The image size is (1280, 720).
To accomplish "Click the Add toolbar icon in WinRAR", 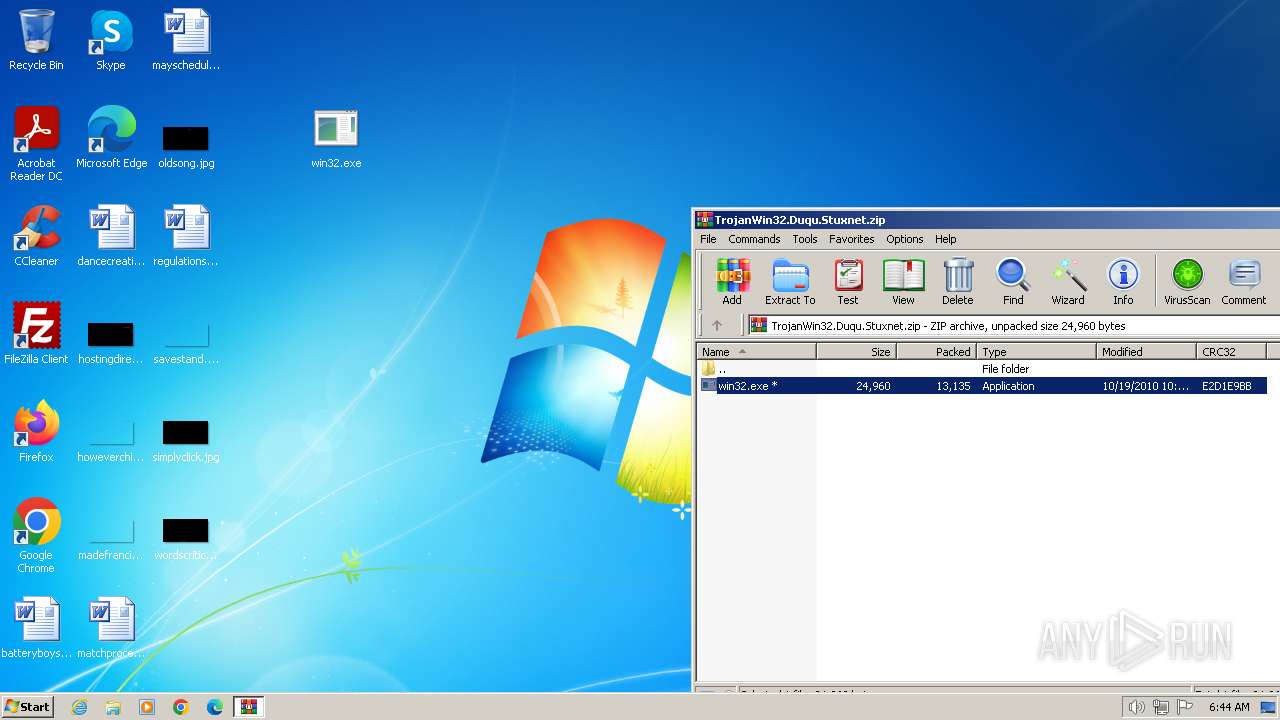I will 732,282.
